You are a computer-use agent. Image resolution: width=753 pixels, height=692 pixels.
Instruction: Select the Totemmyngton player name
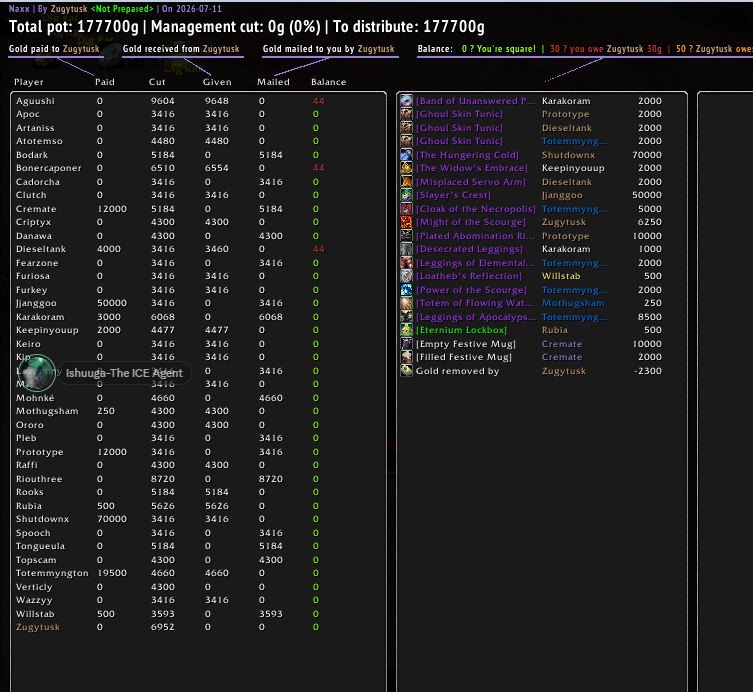(52, 573)
